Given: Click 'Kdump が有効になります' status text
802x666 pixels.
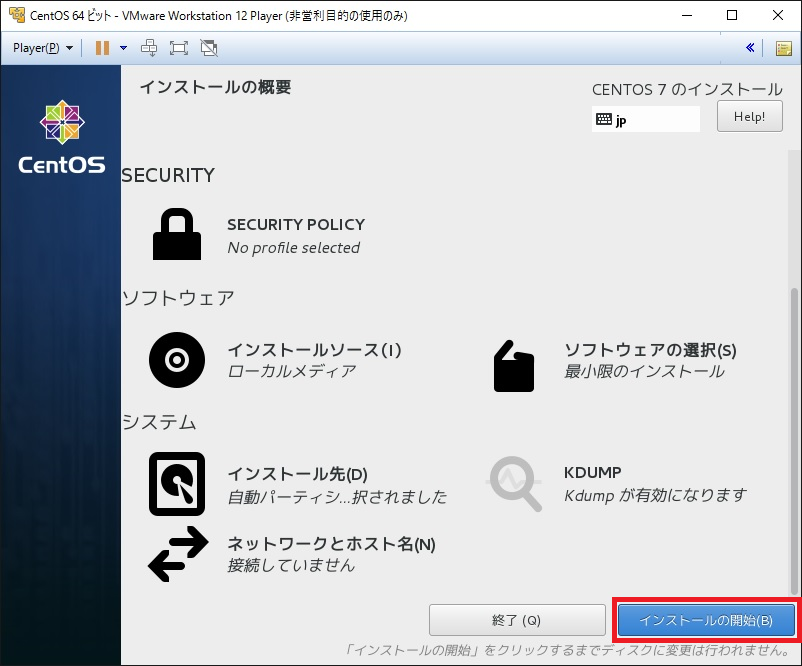Looking at the screenshot, I should coord(655,495).
